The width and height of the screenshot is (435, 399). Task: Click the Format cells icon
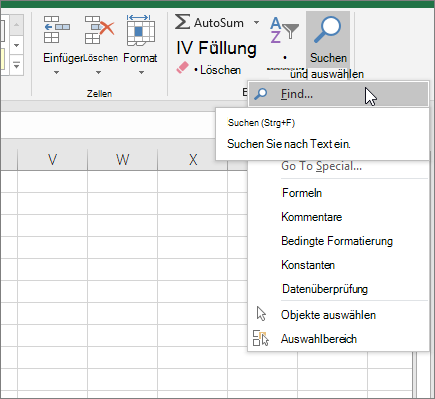140,30
